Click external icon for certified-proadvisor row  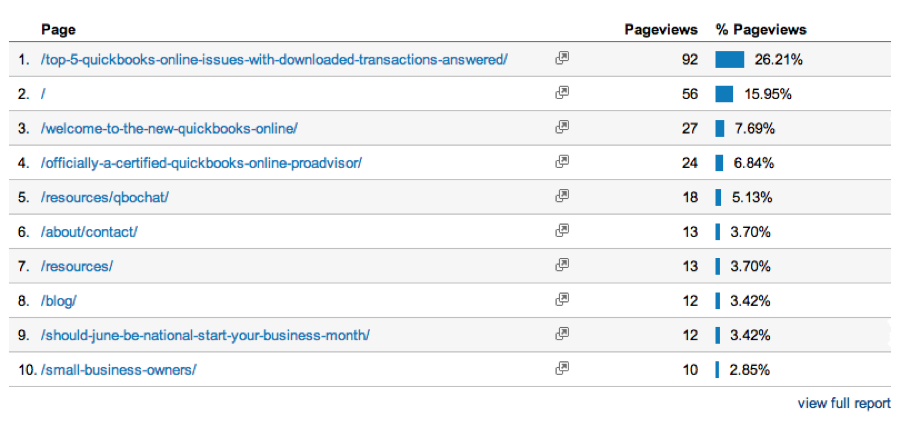pyautogui.click(x=562, y=161)
